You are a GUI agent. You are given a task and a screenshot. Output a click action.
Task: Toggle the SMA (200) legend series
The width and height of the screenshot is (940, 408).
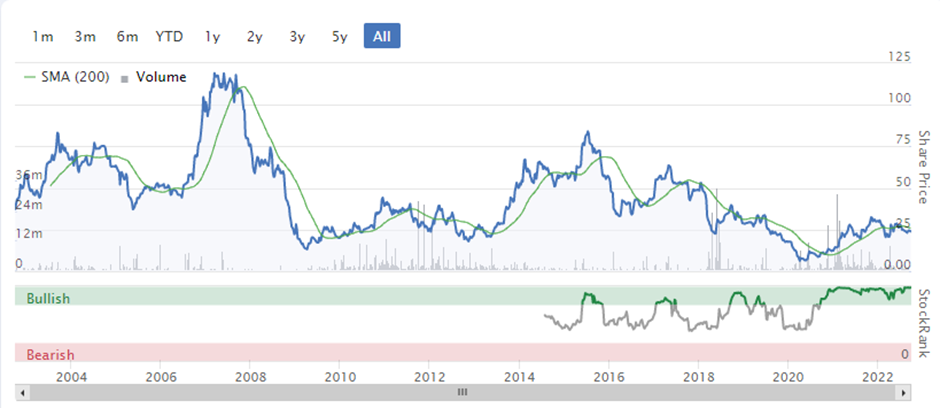click(x=67, y=77)
